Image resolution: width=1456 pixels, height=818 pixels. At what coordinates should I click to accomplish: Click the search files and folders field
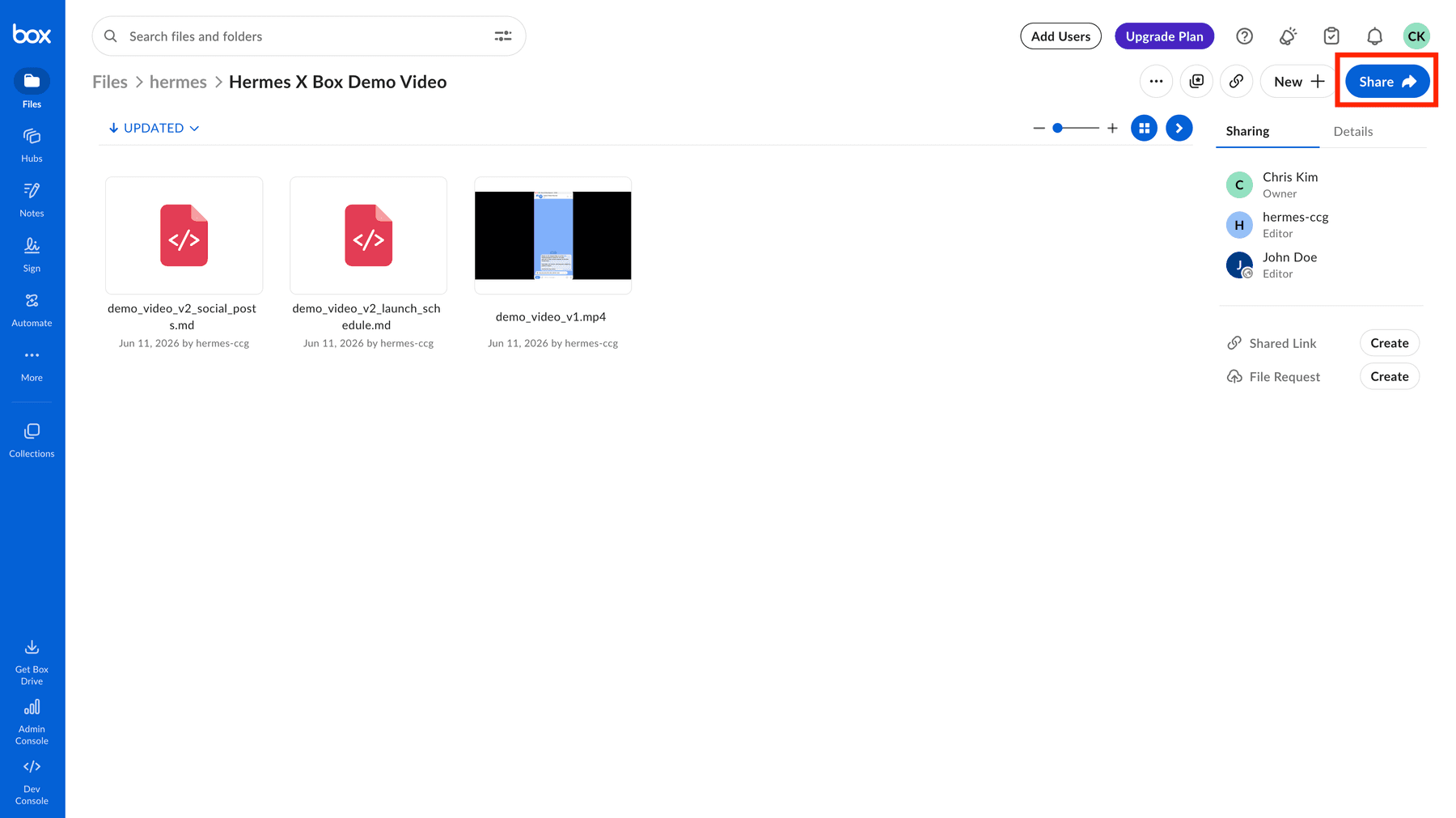309,36
